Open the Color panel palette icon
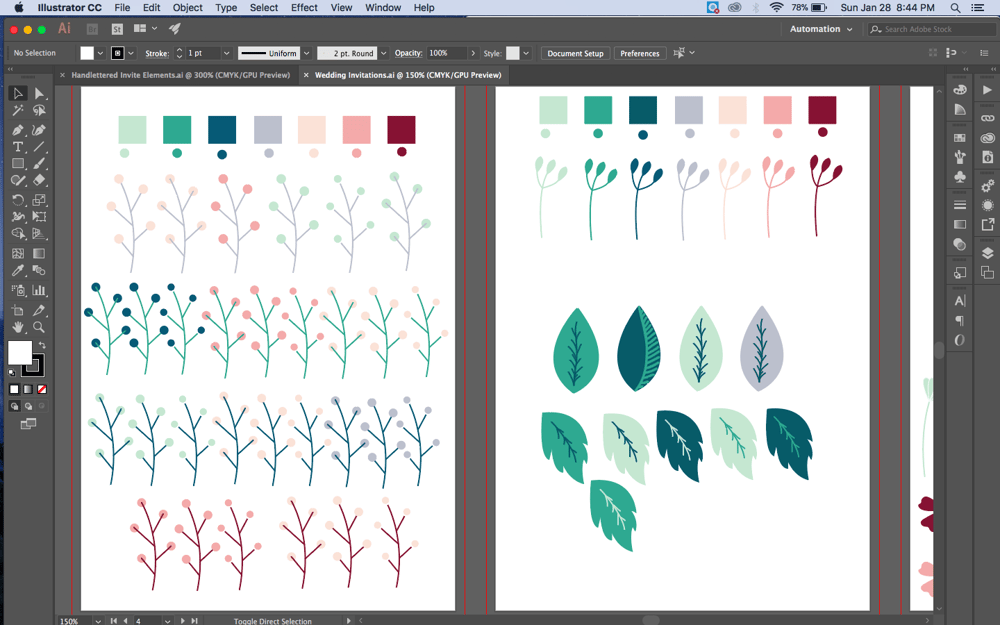The width and height of the screenshot is (1000, 625). [959, 90]
